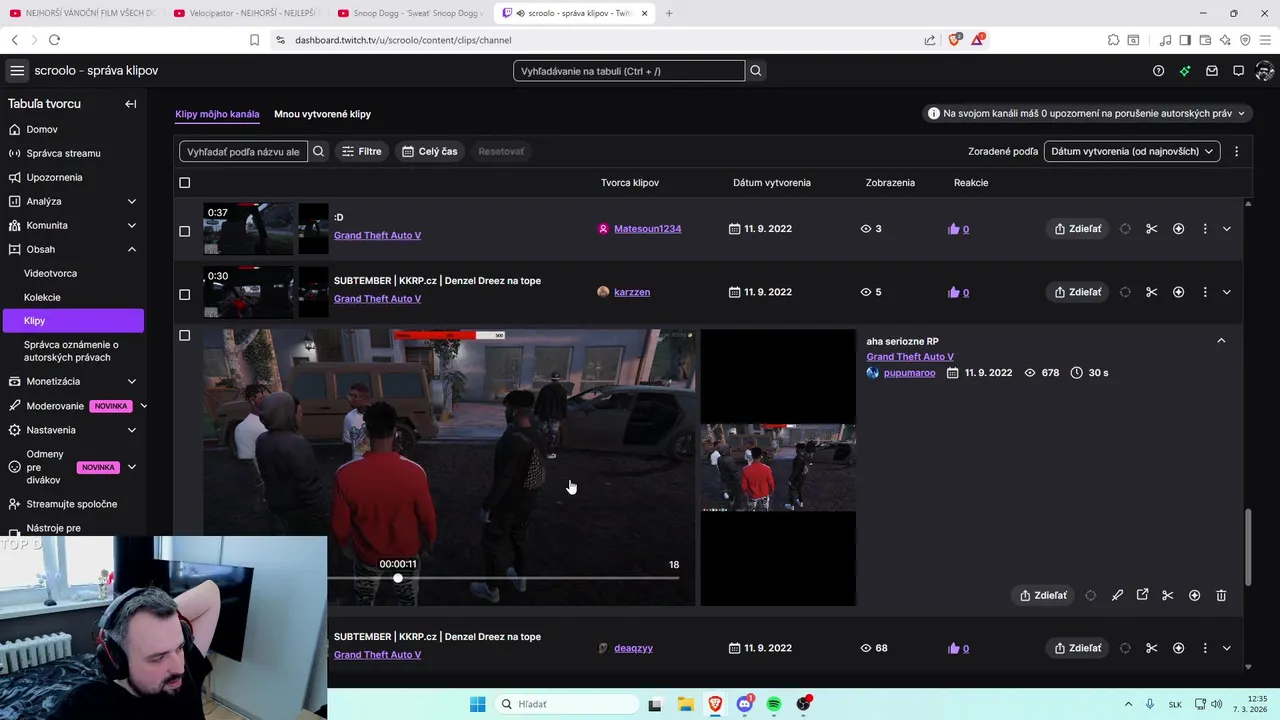
Task: Click the green sparkle icon in header
Action: [1185, 71]
